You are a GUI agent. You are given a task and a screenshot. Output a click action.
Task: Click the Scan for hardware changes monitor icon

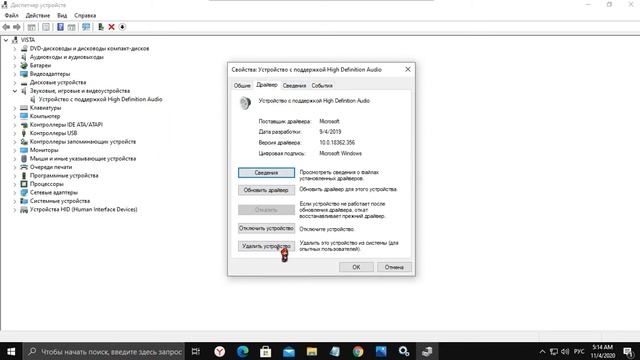pyautogui.click(x=86, y=27)
